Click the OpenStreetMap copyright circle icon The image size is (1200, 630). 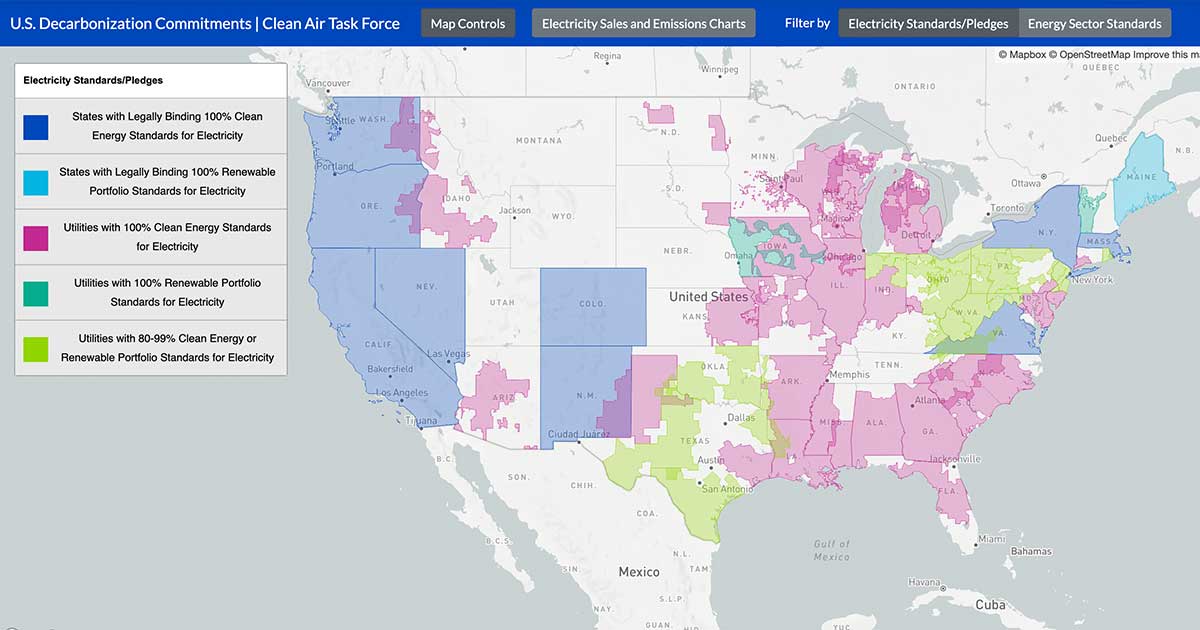[x=1052, y=54]
